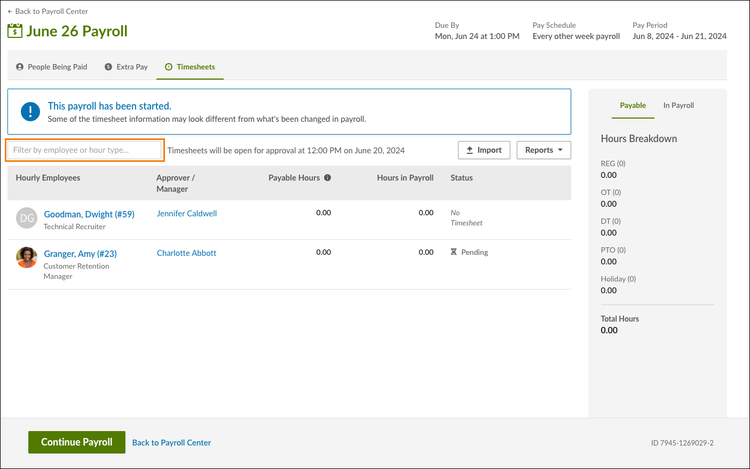This screenshot has width=750, height=469.
Task: Click the Hours in Payroll column header
Action: point(405,178)
